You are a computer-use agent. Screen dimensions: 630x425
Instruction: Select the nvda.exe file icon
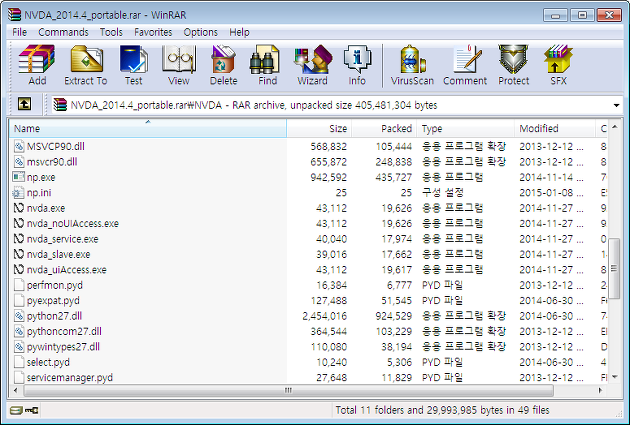click(18, 208)
